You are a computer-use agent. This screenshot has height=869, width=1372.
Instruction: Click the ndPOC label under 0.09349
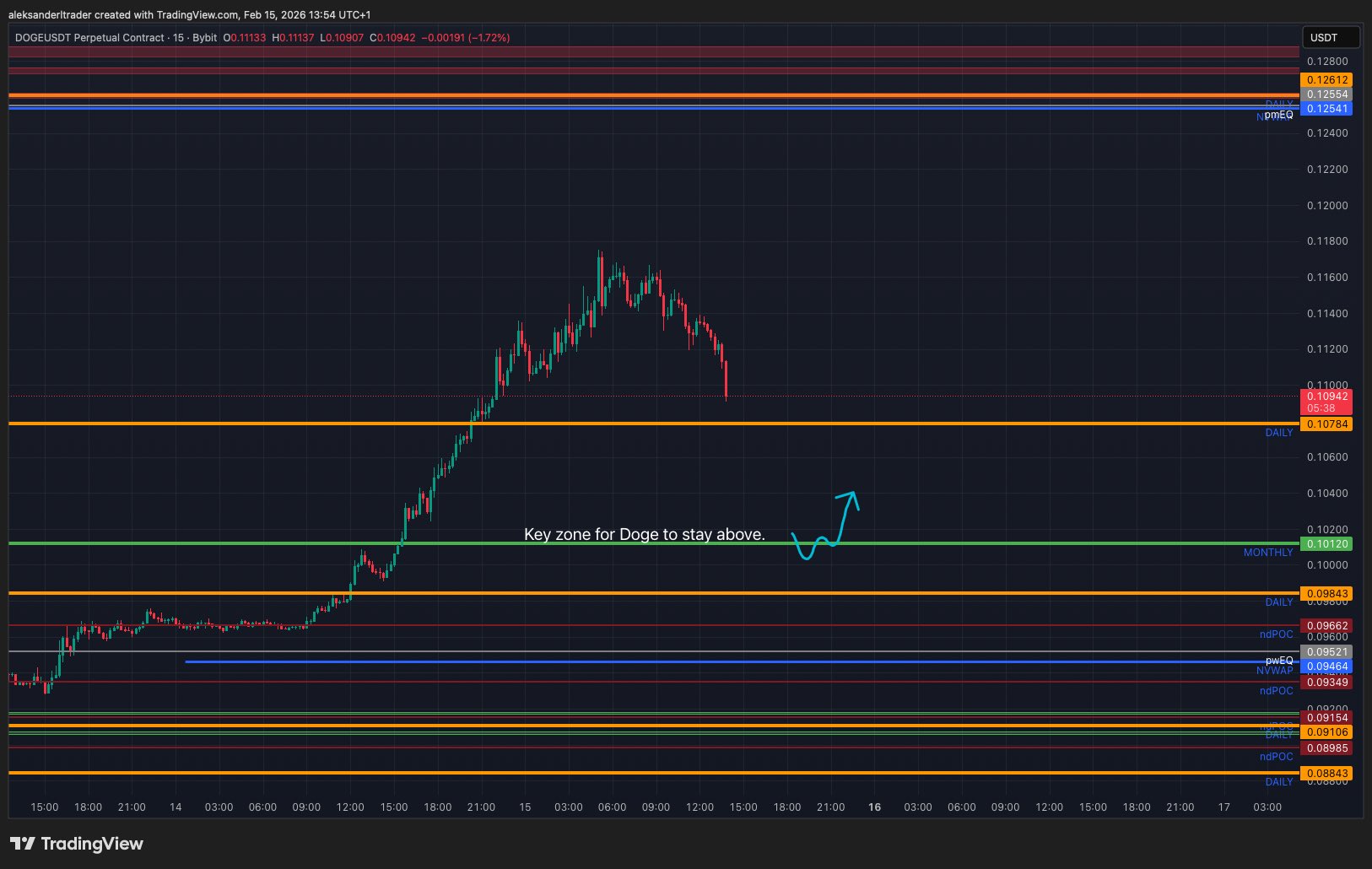tap(1277, 691)
